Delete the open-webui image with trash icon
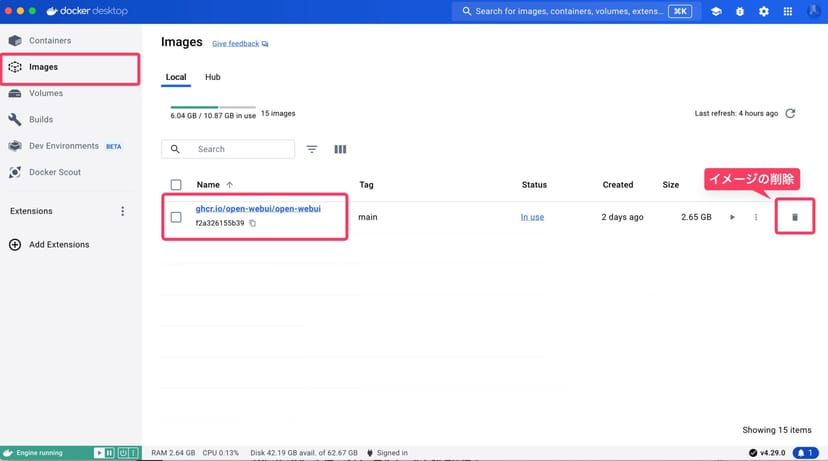Screen dimensions: 828x461 (x=795, y=217)
